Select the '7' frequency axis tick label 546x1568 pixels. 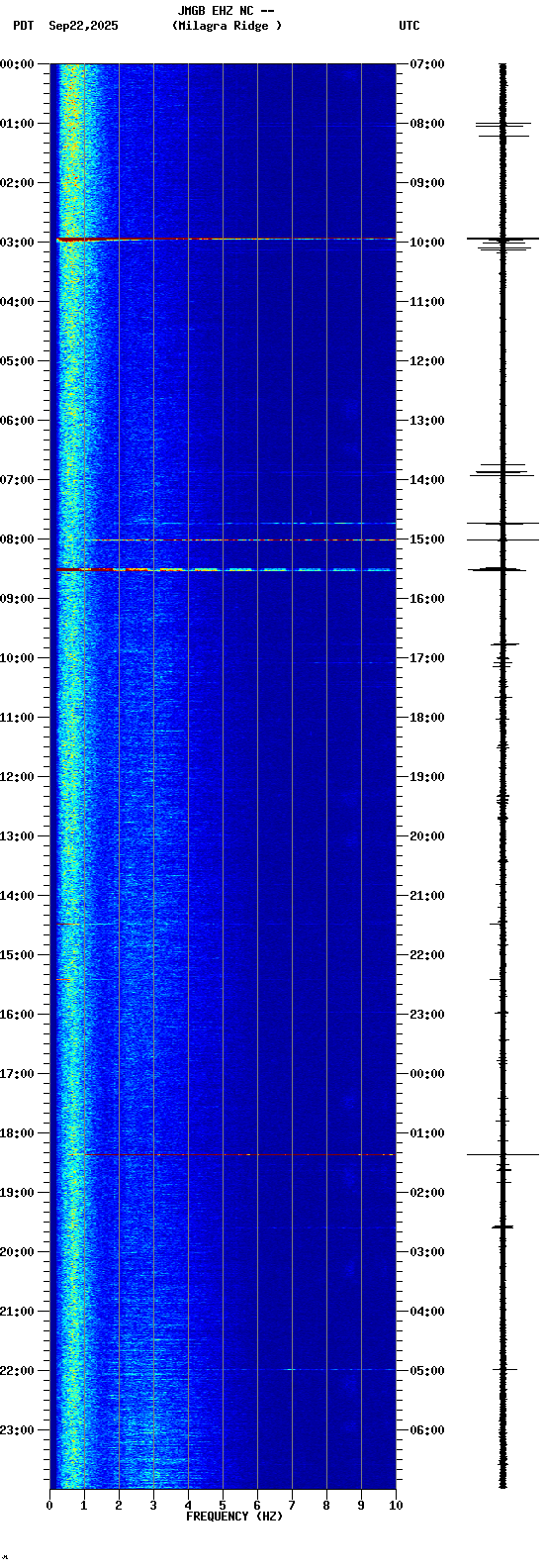point(292,1506)
